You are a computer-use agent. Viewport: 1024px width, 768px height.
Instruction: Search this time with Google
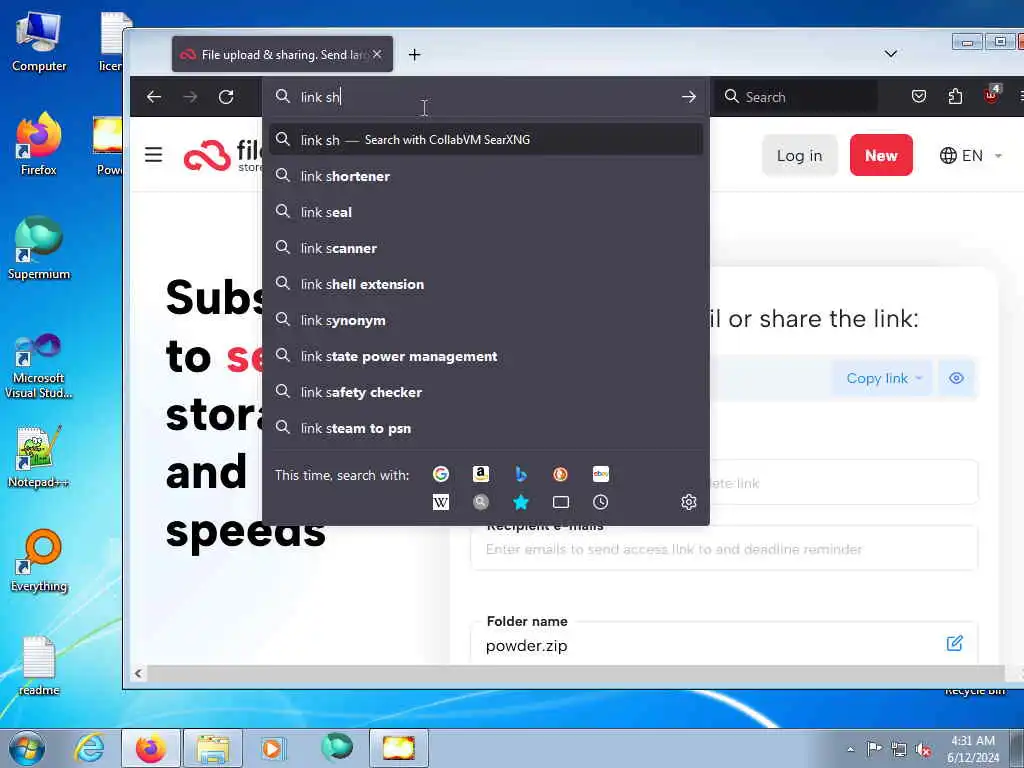tap(441, 474)
